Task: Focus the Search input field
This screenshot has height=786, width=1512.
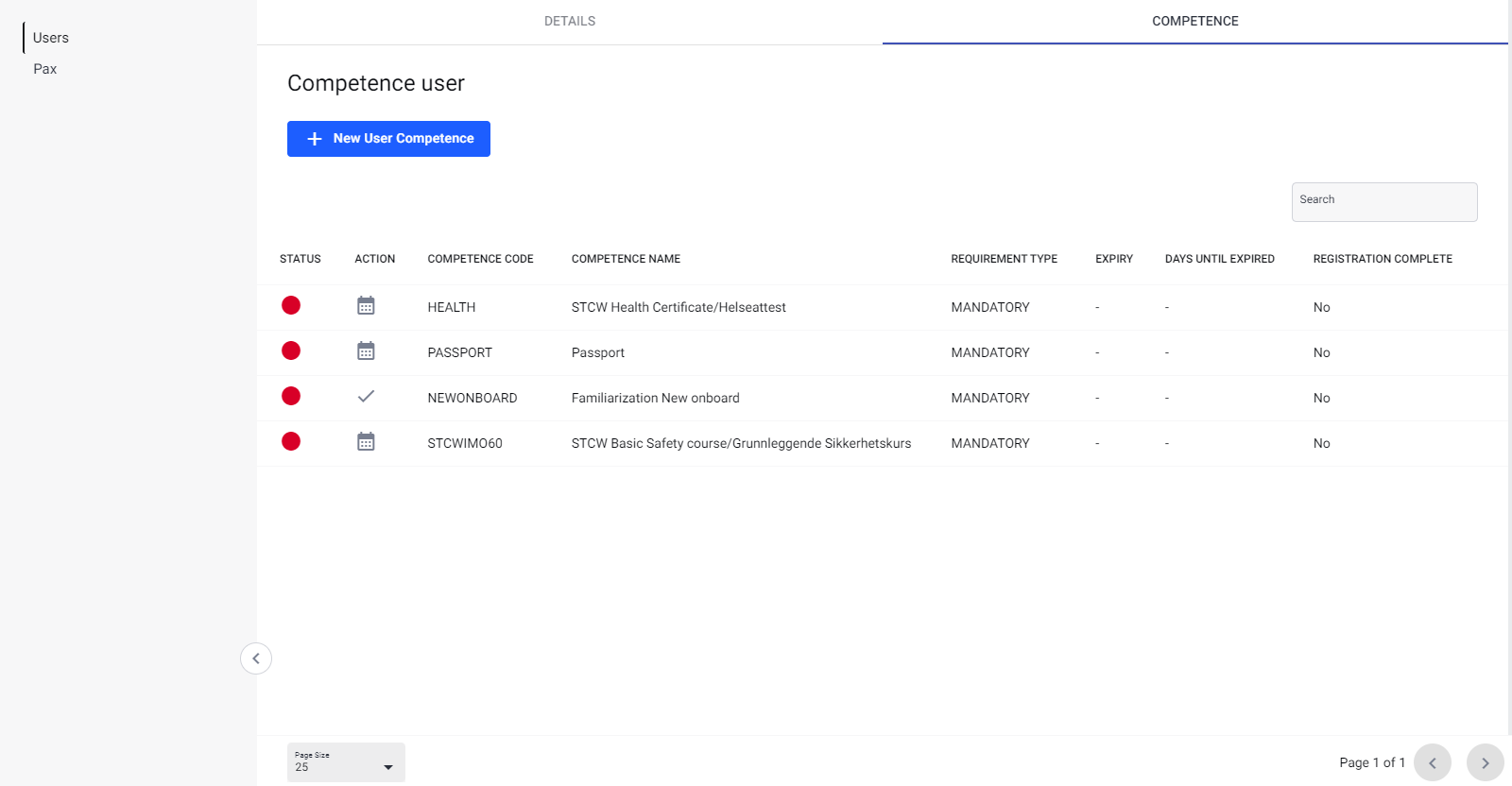Action: 1384,202
